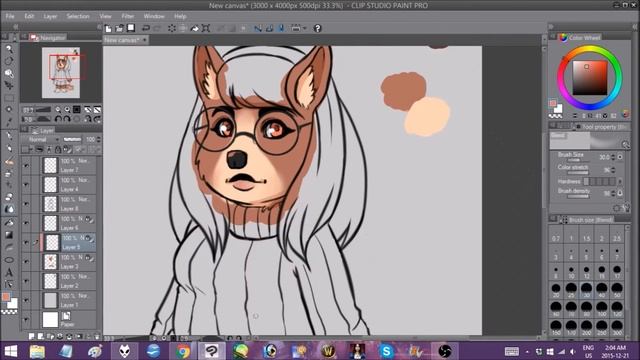Viewport: 640px width, 360px height.
Task: Hide Layer 1 with its eye icon
Action: point(27,300)
